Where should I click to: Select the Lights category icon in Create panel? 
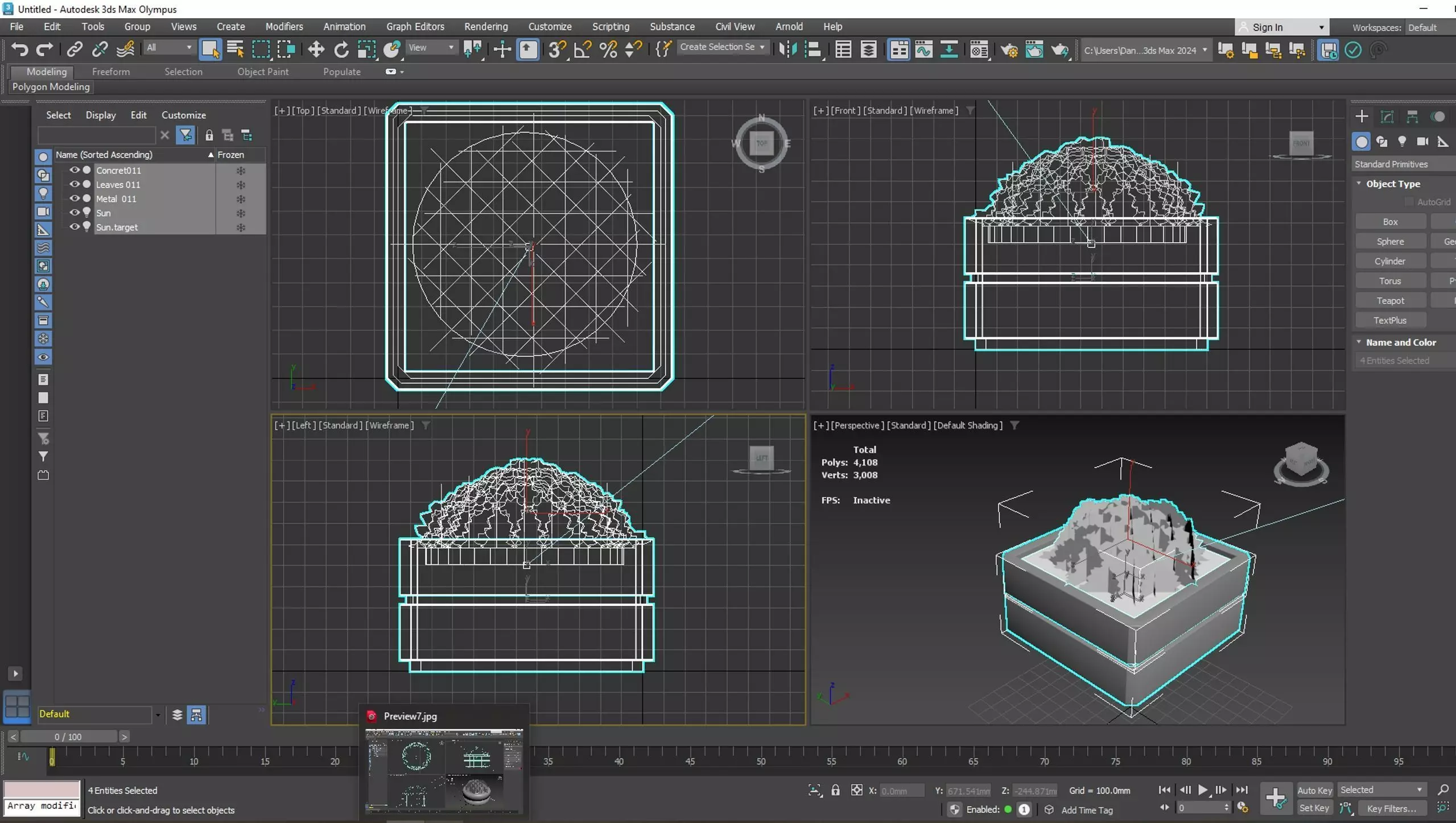click(x=1402, y=142)
